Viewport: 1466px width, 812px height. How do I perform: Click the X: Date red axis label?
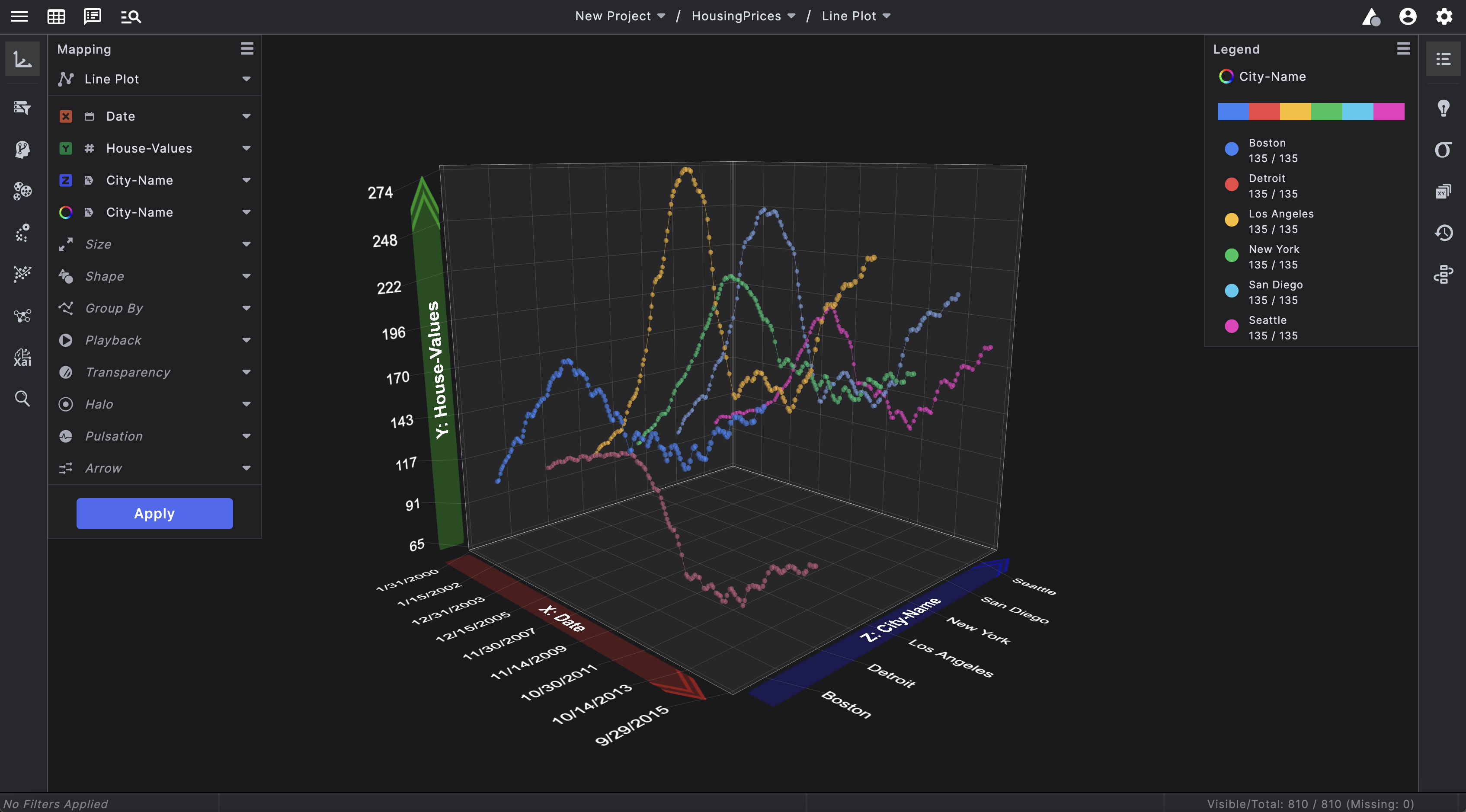coord(562,619)
